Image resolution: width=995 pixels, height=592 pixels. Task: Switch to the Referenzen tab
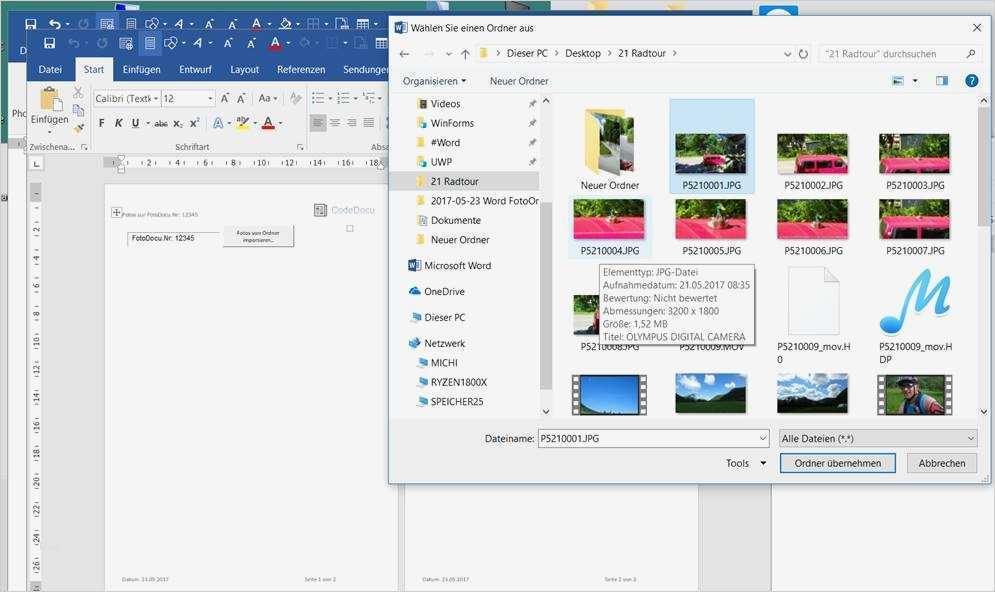pyautogui.click(x=301, y=70)
